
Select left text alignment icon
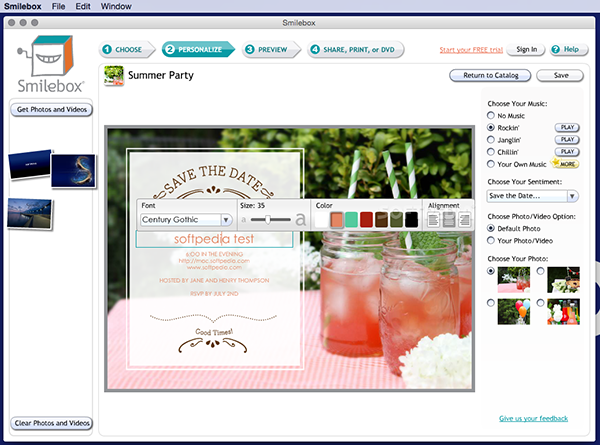pyautogui.click(x=433, y=220)
